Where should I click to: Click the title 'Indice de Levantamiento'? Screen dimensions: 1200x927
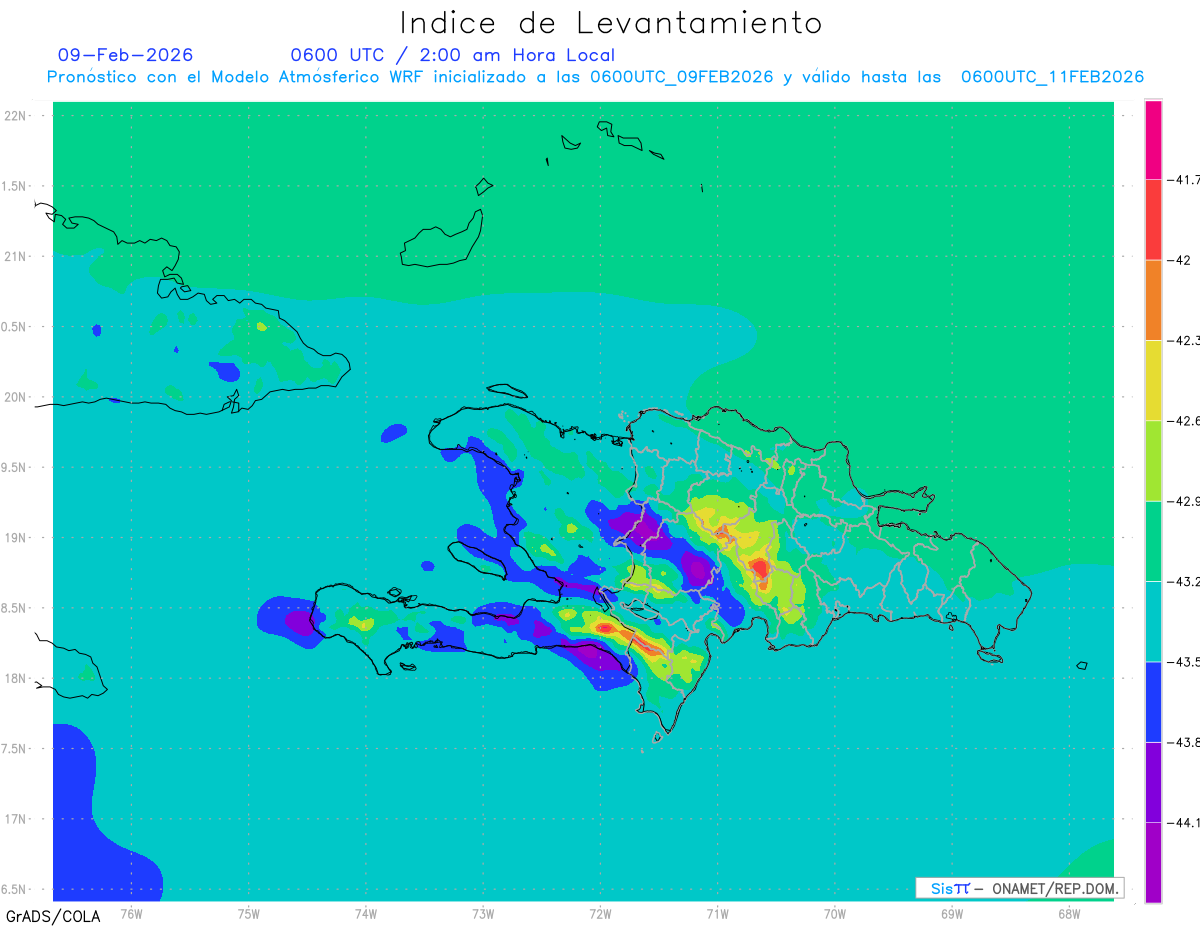[x=611, y=22]
